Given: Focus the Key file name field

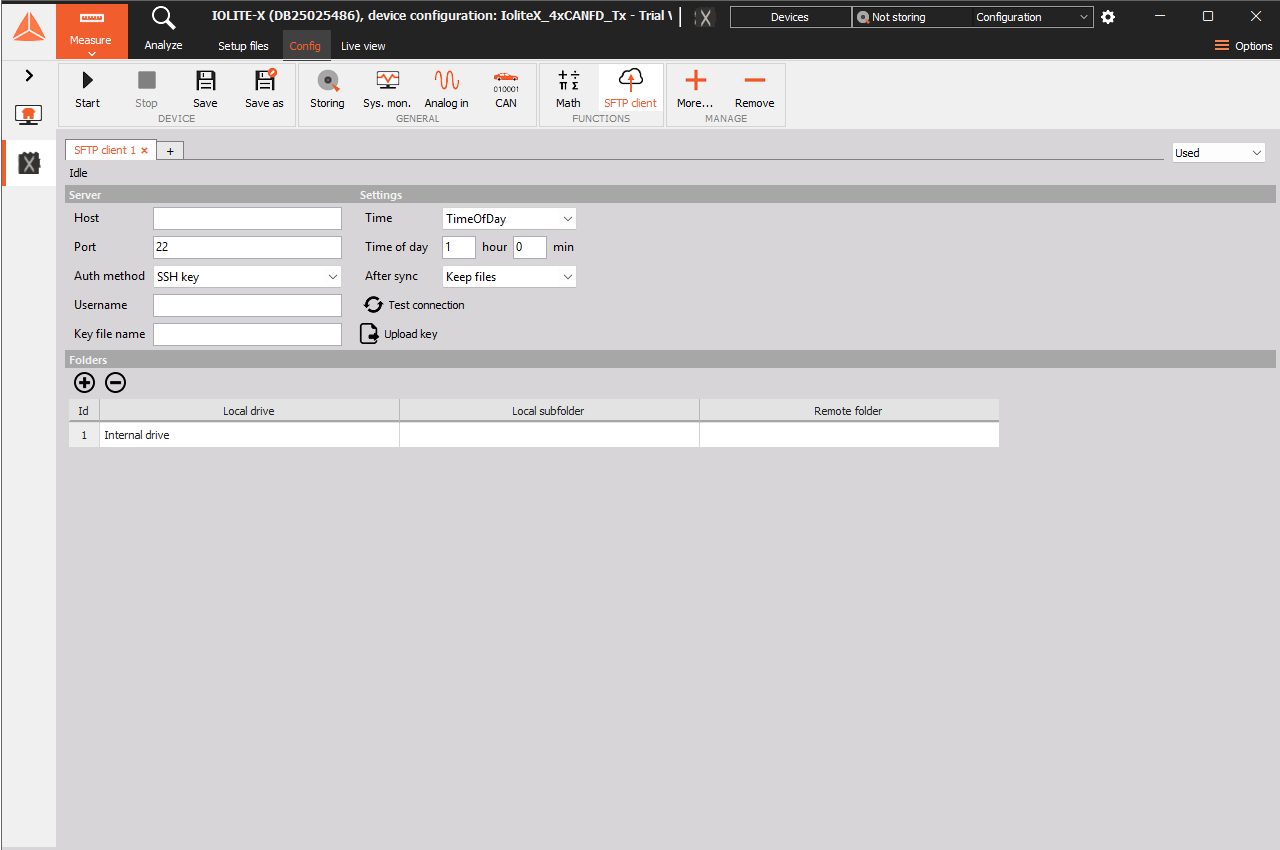Looking at the screenshot, I should (x=247, y=334).
